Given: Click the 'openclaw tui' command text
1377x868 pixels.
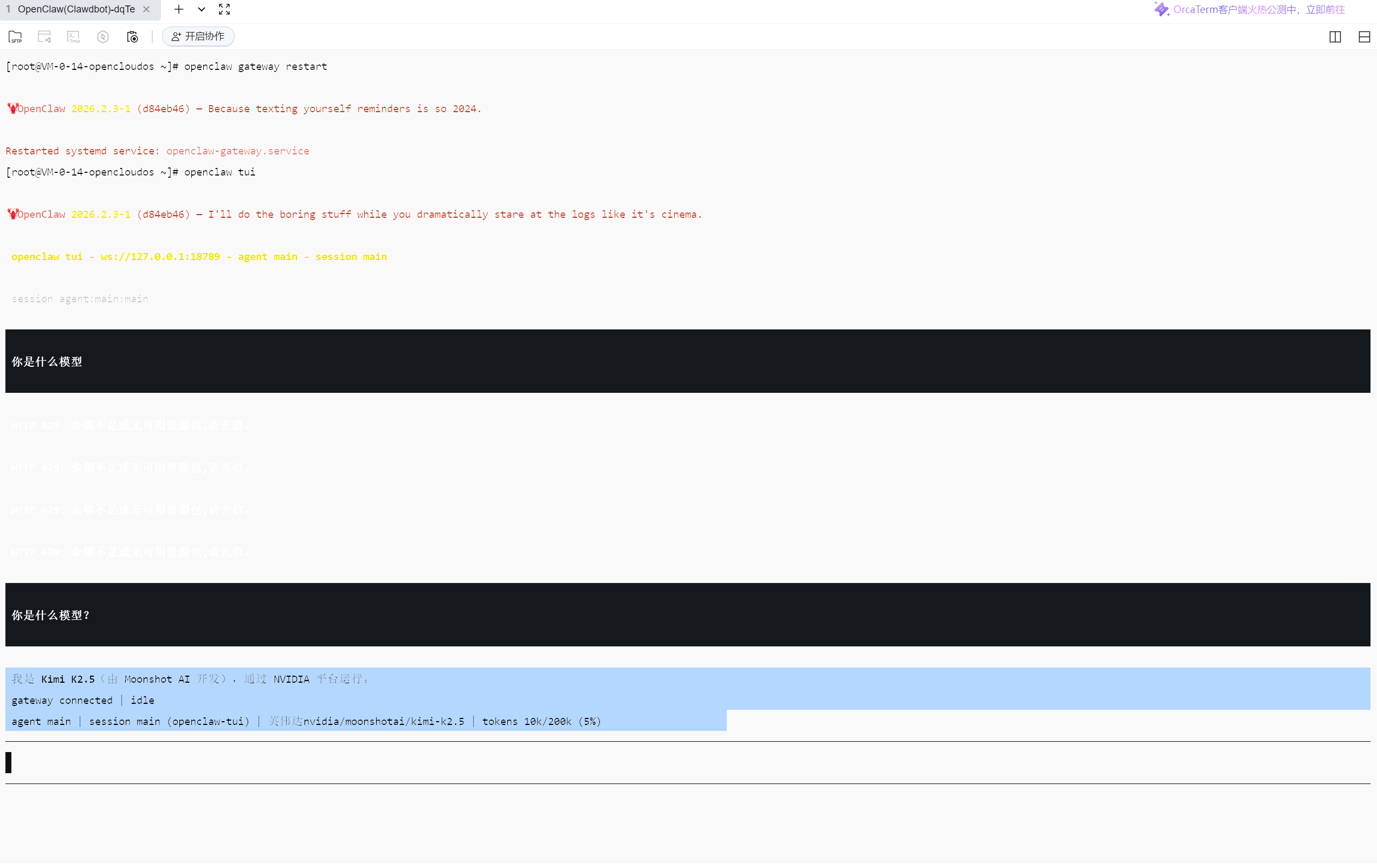Looking at the screenshot, I should coord(219,172).
